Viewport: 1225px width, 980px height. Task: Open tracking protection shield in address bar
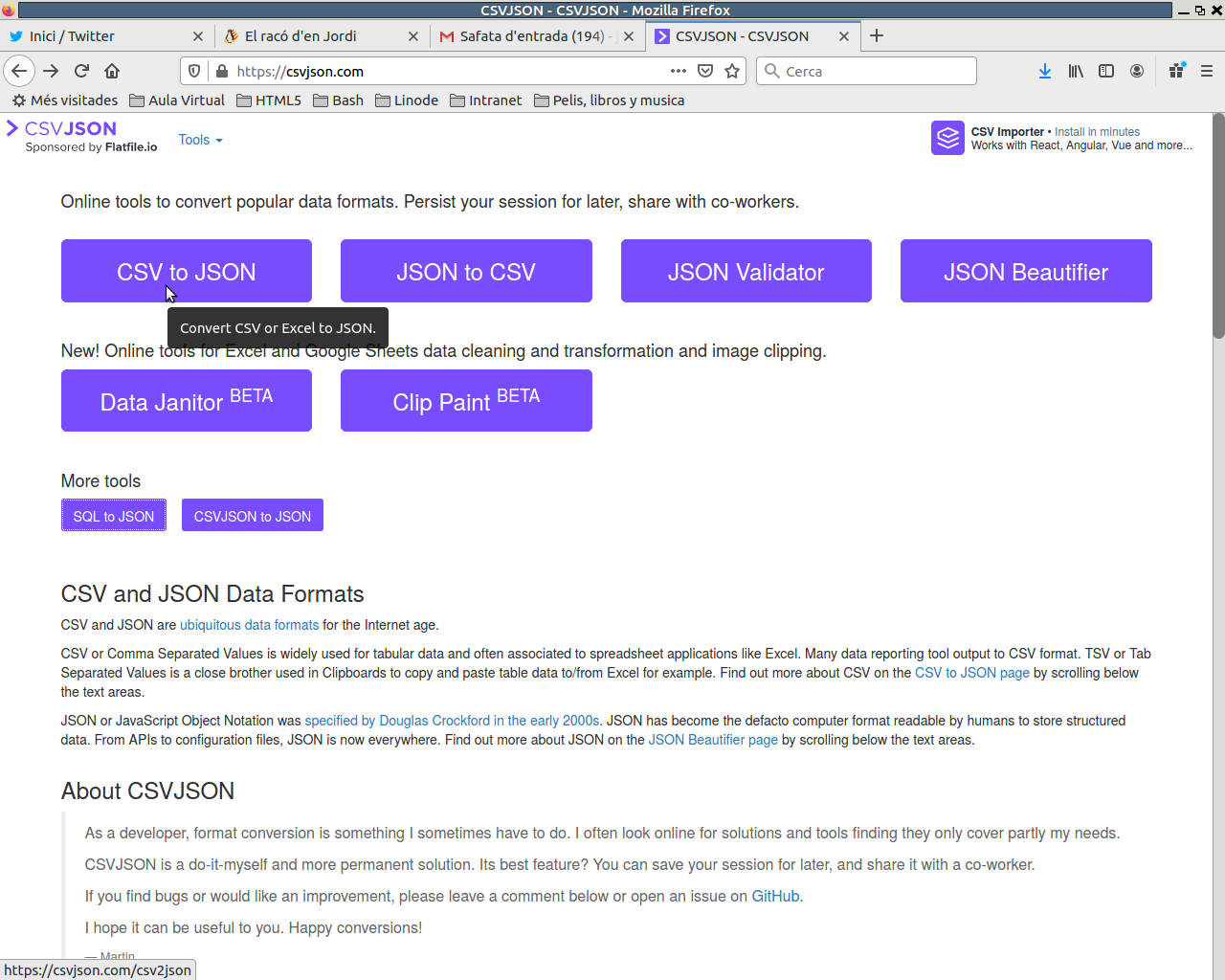coord(194,71)
